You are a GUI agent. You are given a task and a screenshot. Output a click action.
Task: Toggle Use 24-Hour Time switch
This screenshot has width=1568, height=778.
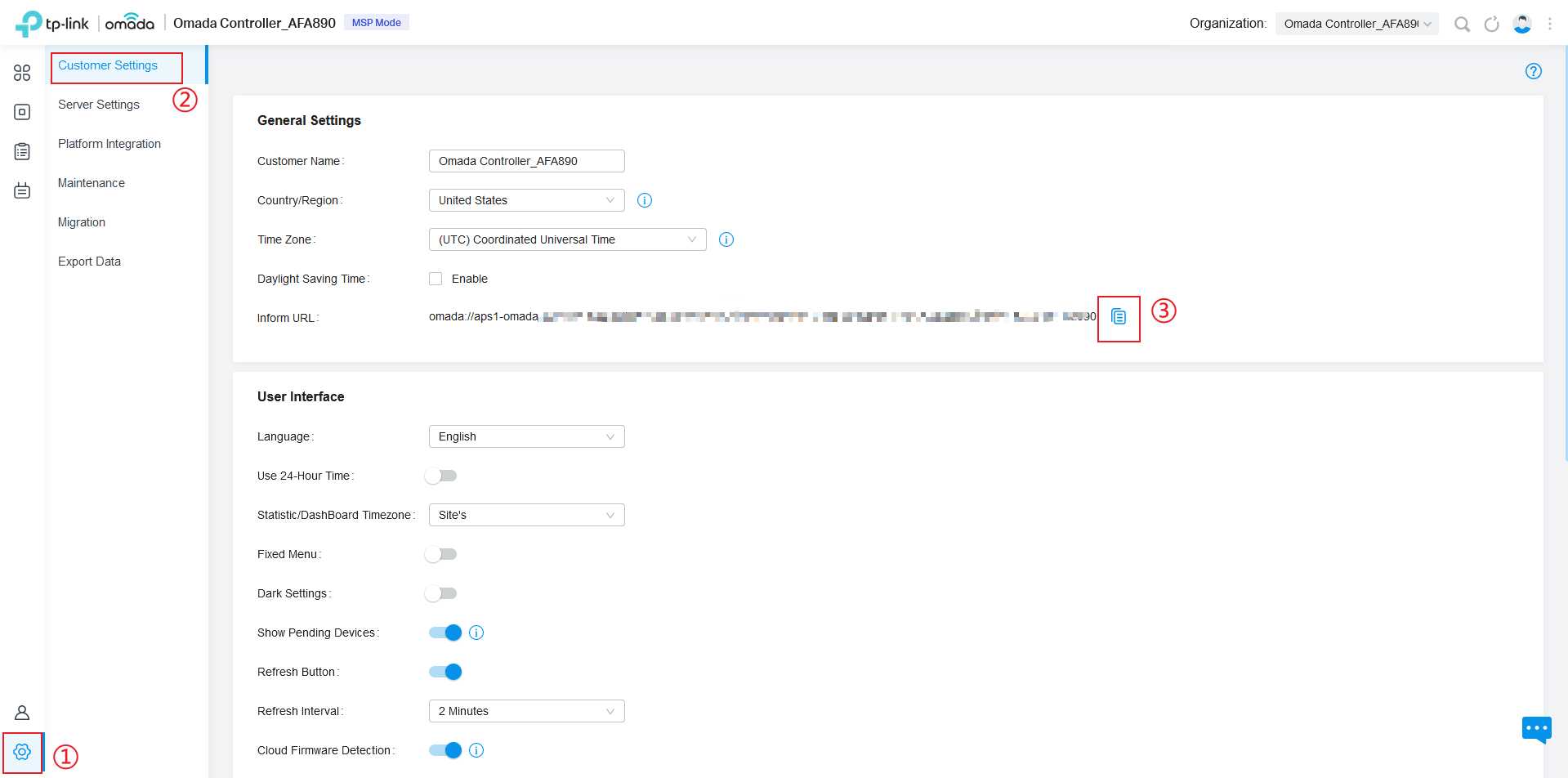(441, 476)
